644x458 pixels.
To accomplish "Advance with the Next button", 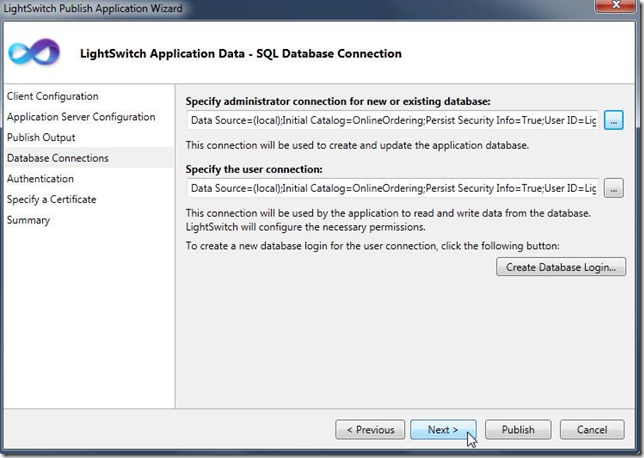I will click(443, 430).
